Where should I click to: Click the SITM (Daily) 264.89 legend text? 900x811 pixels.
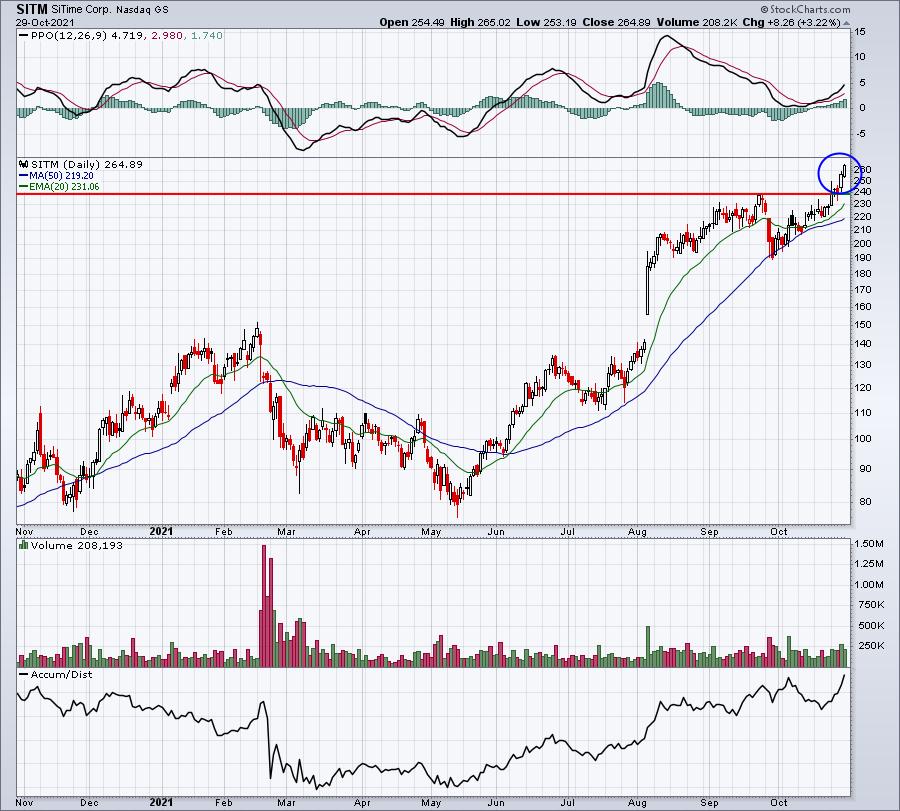[x=86, y=164]
